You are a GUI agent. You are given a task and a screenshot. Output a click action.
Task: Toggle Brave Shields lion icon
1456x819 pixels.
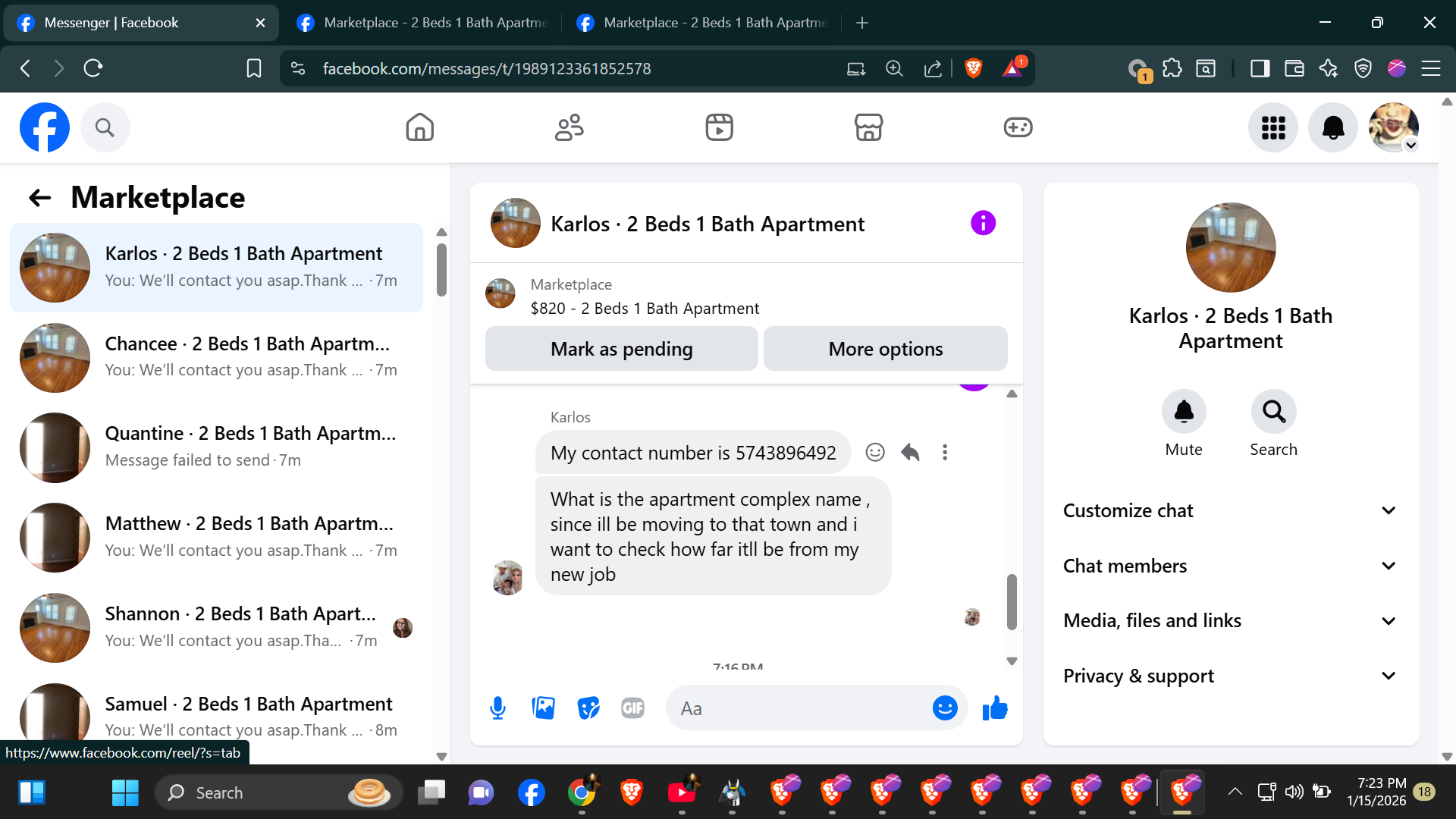click(x=974, y=69)
